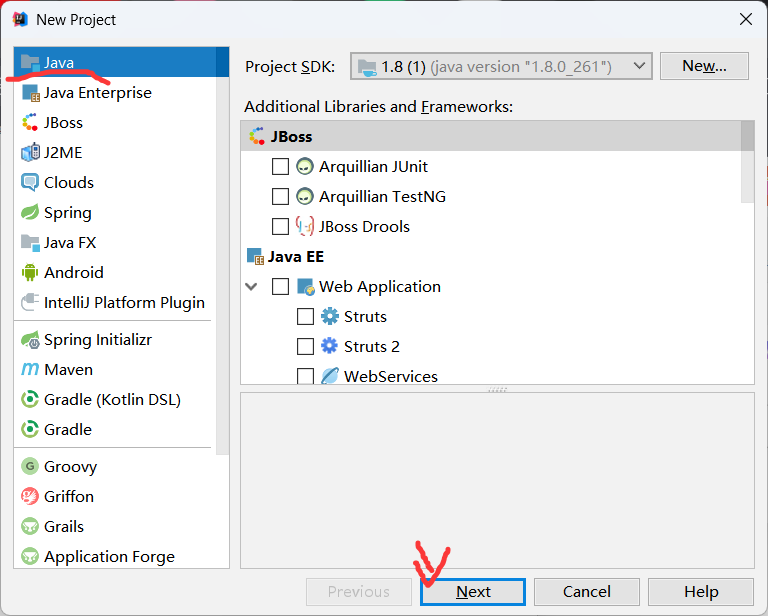Image resolution: width=768 pixels, height=616 pixels.
Task: Close the New Project dialog
Action: coord(745,20)
